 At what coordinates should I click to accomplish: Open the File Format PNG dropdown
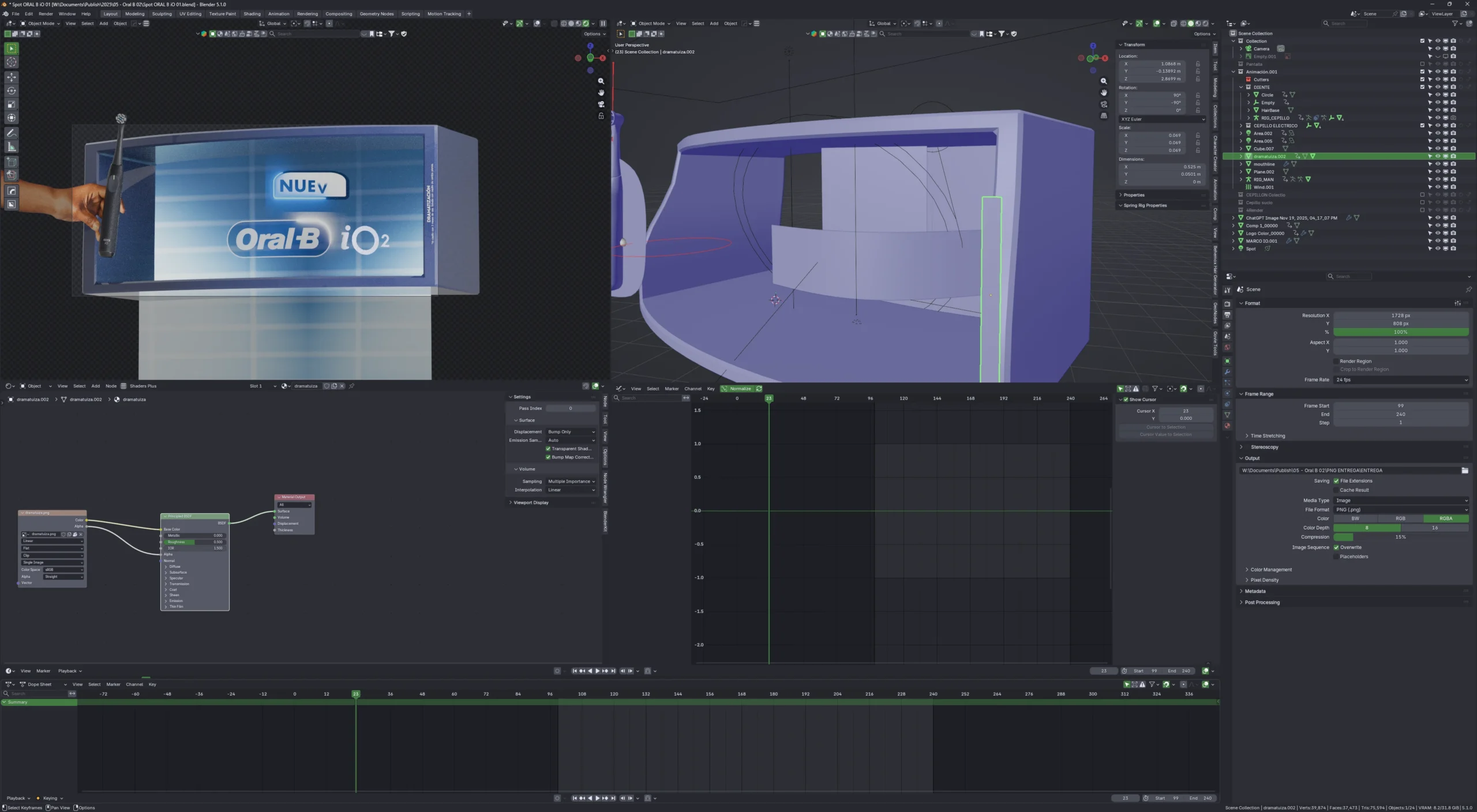pos(1401,510)
